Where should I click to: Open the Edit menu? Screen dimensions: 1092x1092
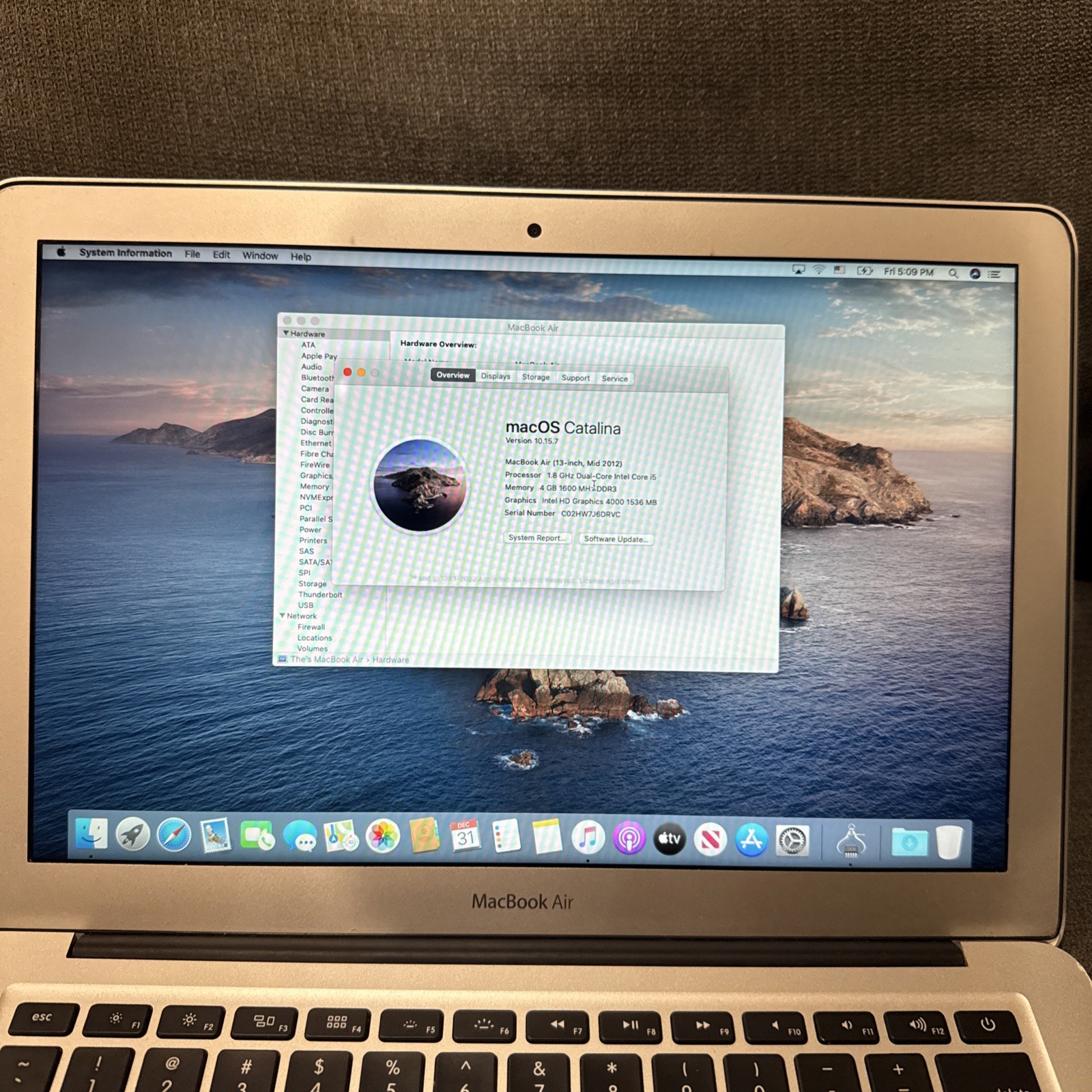click(221, 255)
